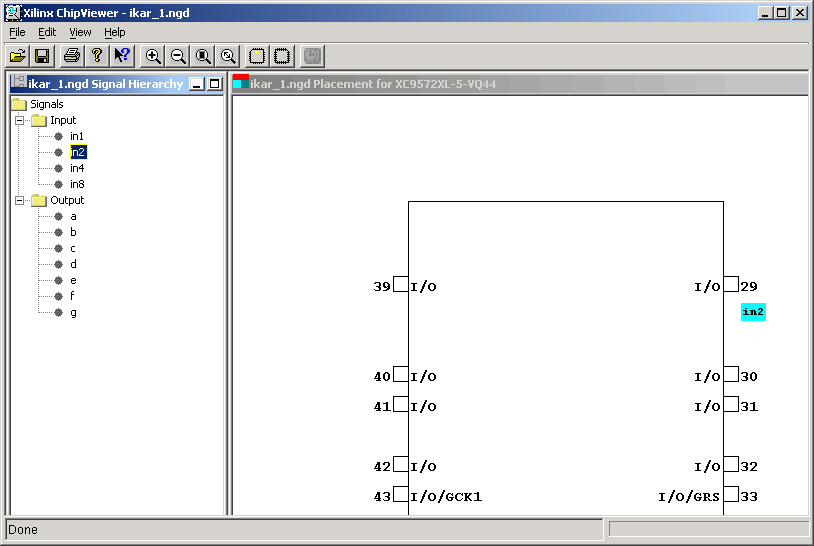814x546 pixels.
Task: Select output signal b
Action: [x=73, y=232]
